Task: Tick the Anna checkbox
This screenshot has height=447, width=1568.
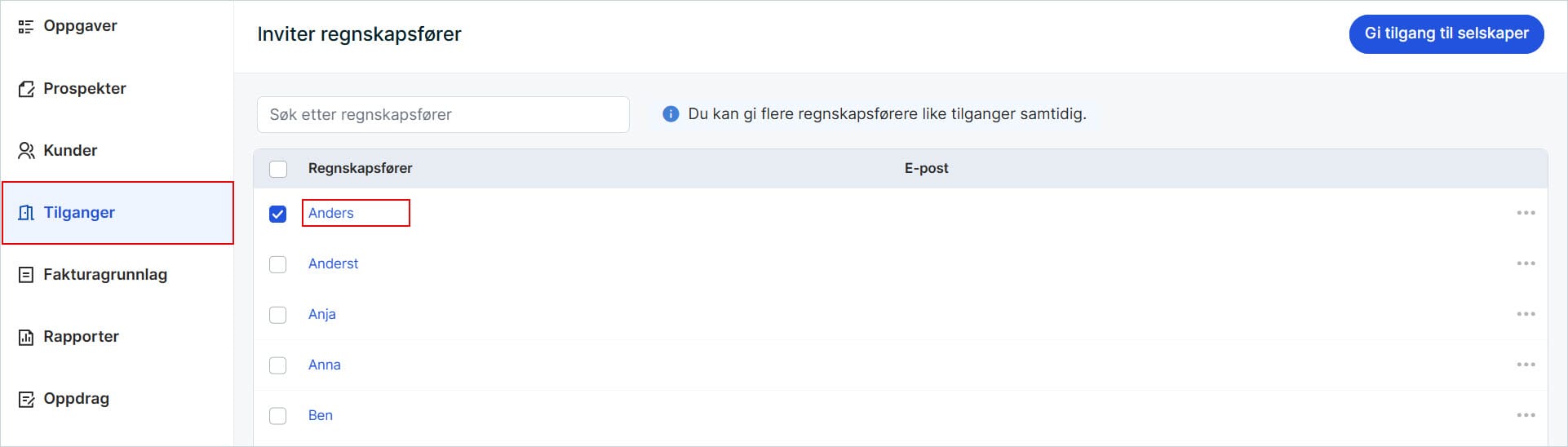Action: pyautogui.click(x=278, y=365)
